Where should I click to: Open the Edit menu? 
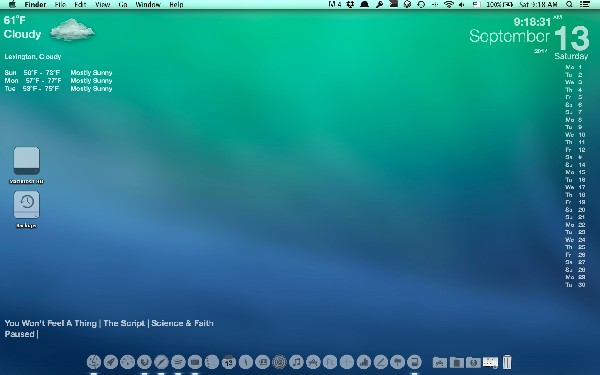[80, 5]
